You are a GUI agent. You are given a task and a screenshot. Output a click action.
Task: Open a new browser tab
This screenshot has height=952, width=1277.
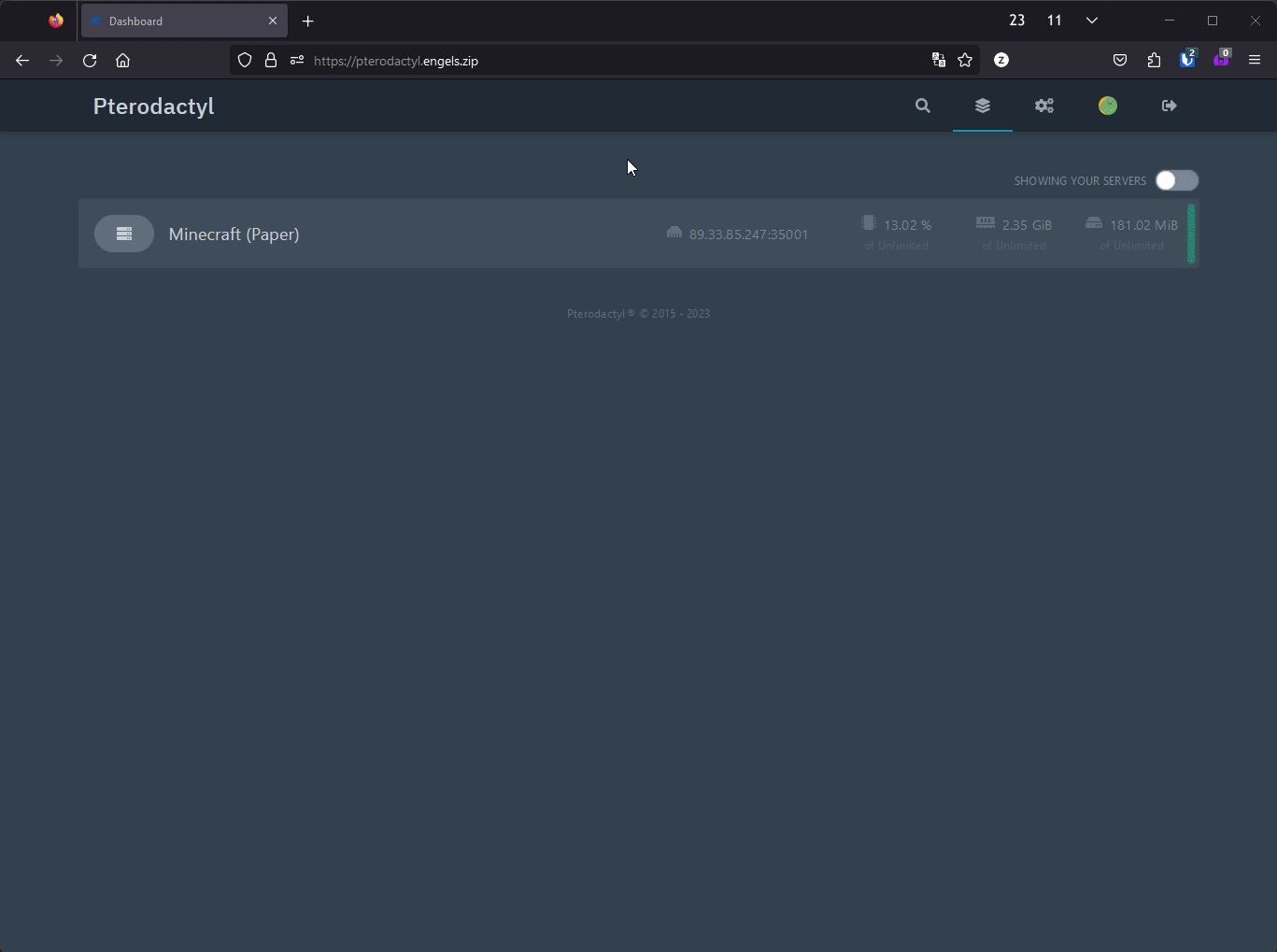coord(307,21)
